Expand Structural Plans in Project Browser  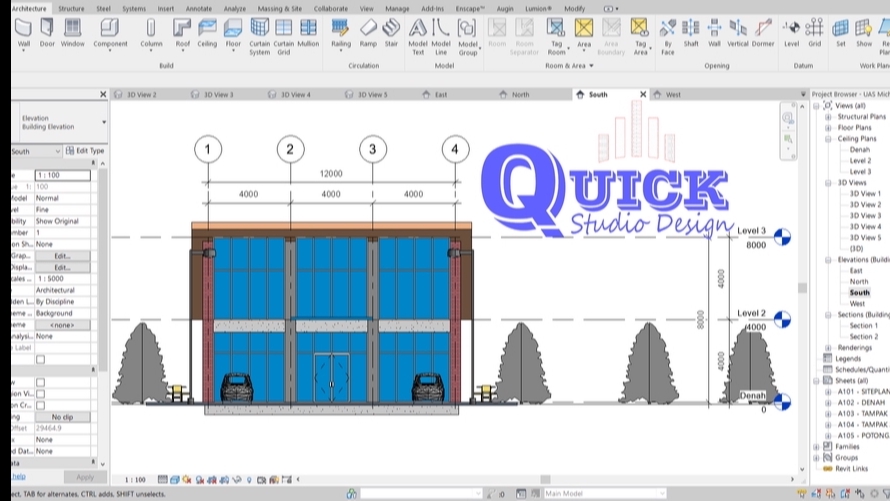[828, 117]
